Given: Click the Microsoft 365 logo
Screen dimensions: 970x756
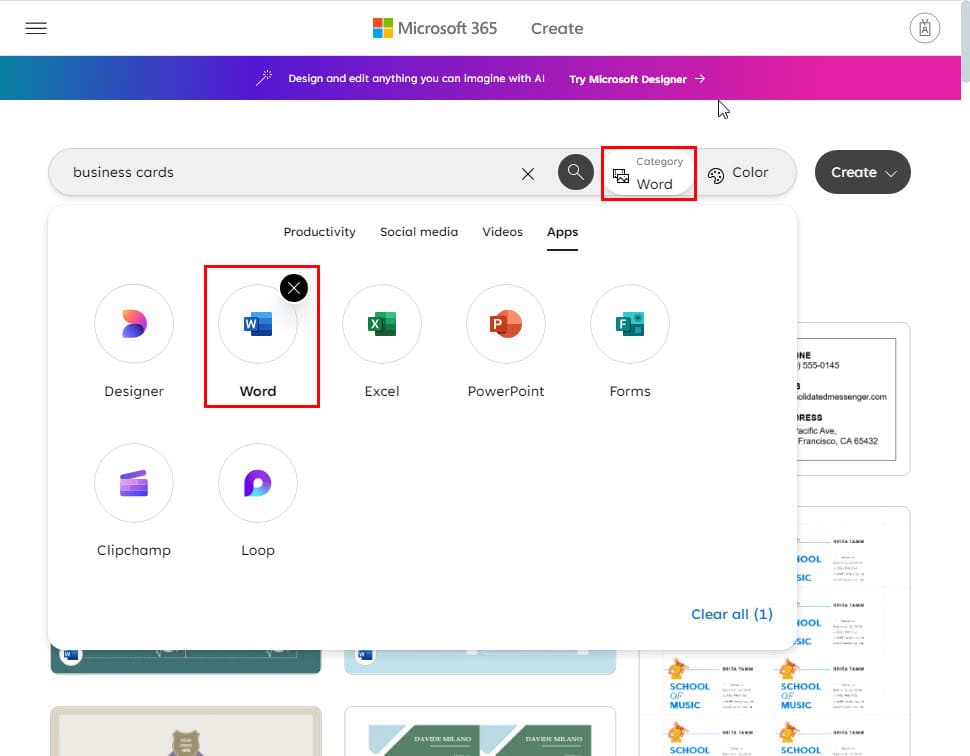Looking at the screenshot, I should tap(435, 28).
